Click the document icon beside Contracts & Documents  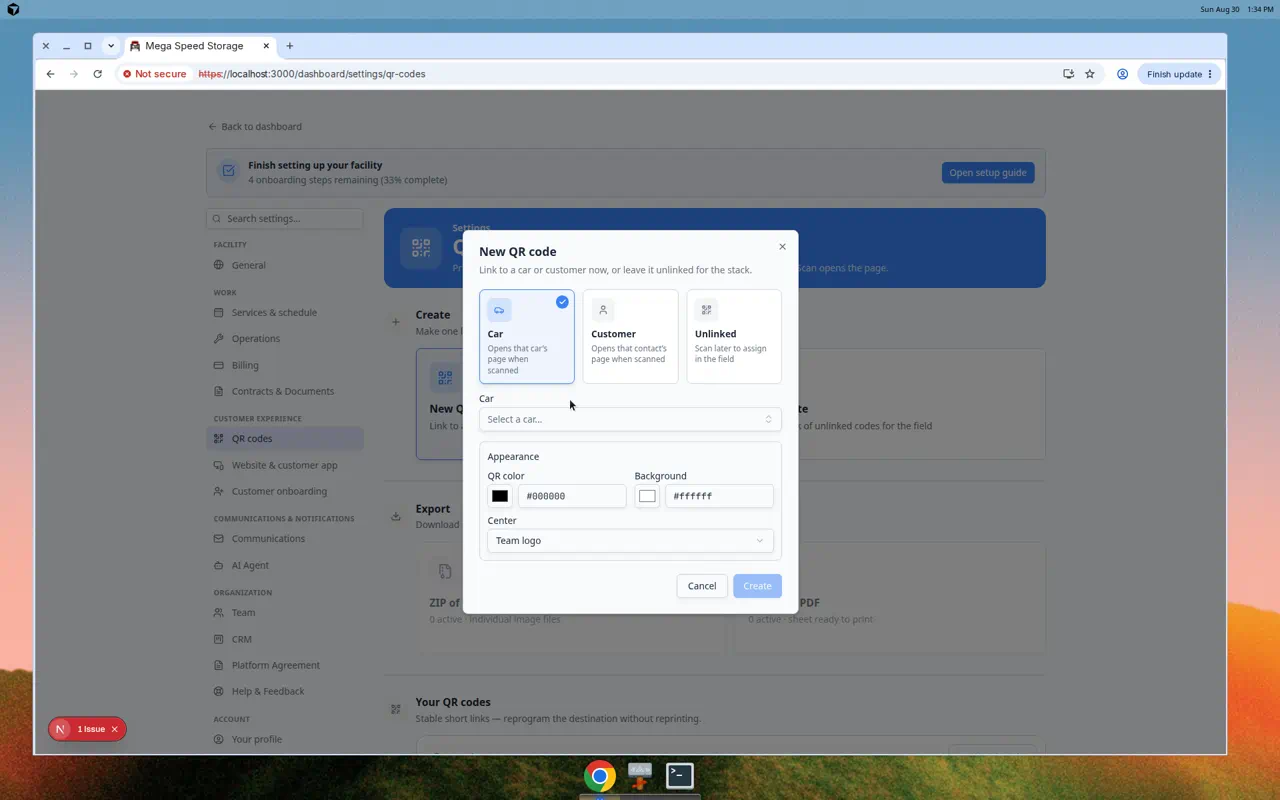pos(219,391)
